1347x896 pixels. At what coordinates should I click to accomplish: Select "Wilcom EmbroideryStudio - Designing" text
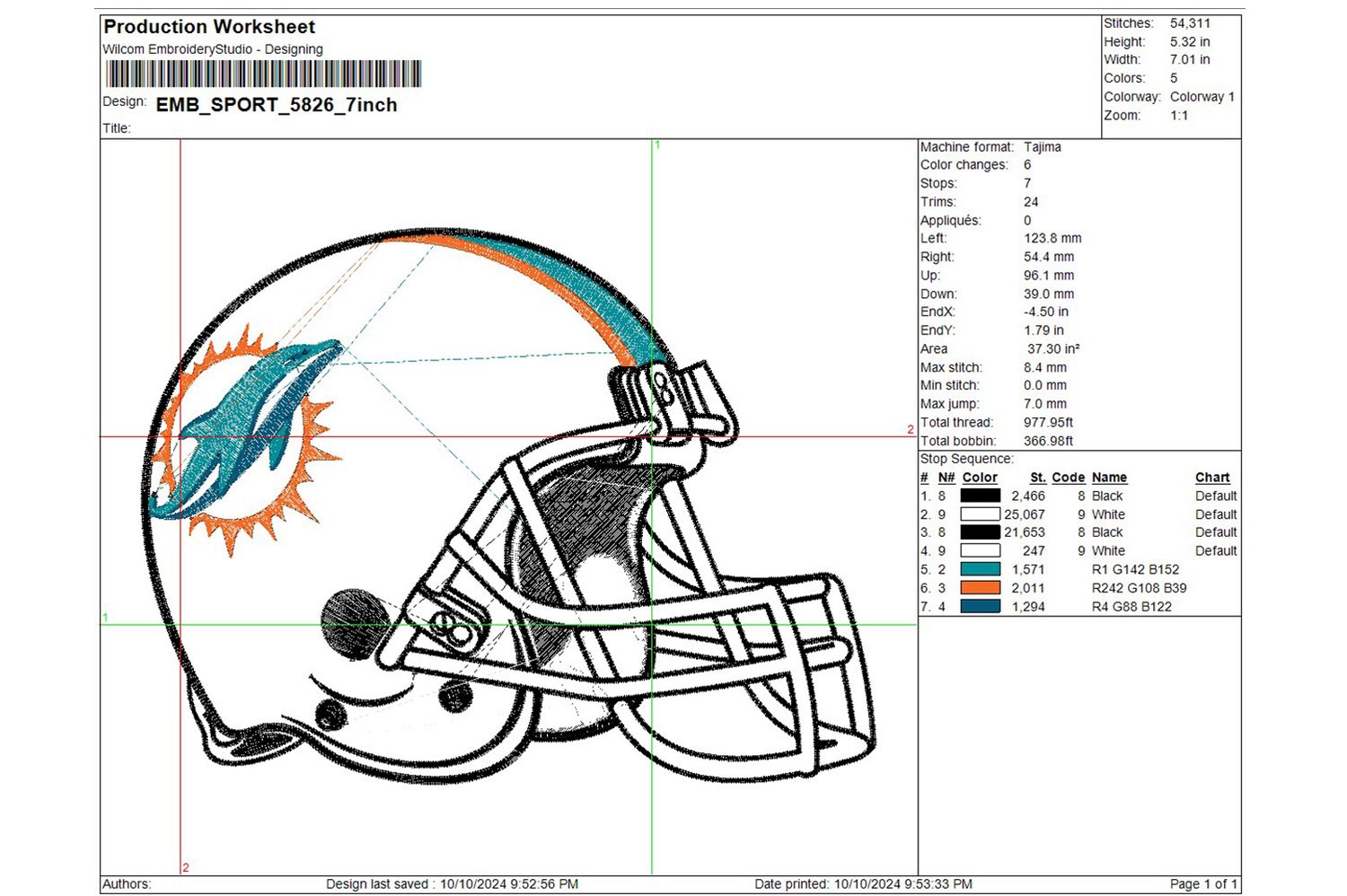tap(213, 49)
